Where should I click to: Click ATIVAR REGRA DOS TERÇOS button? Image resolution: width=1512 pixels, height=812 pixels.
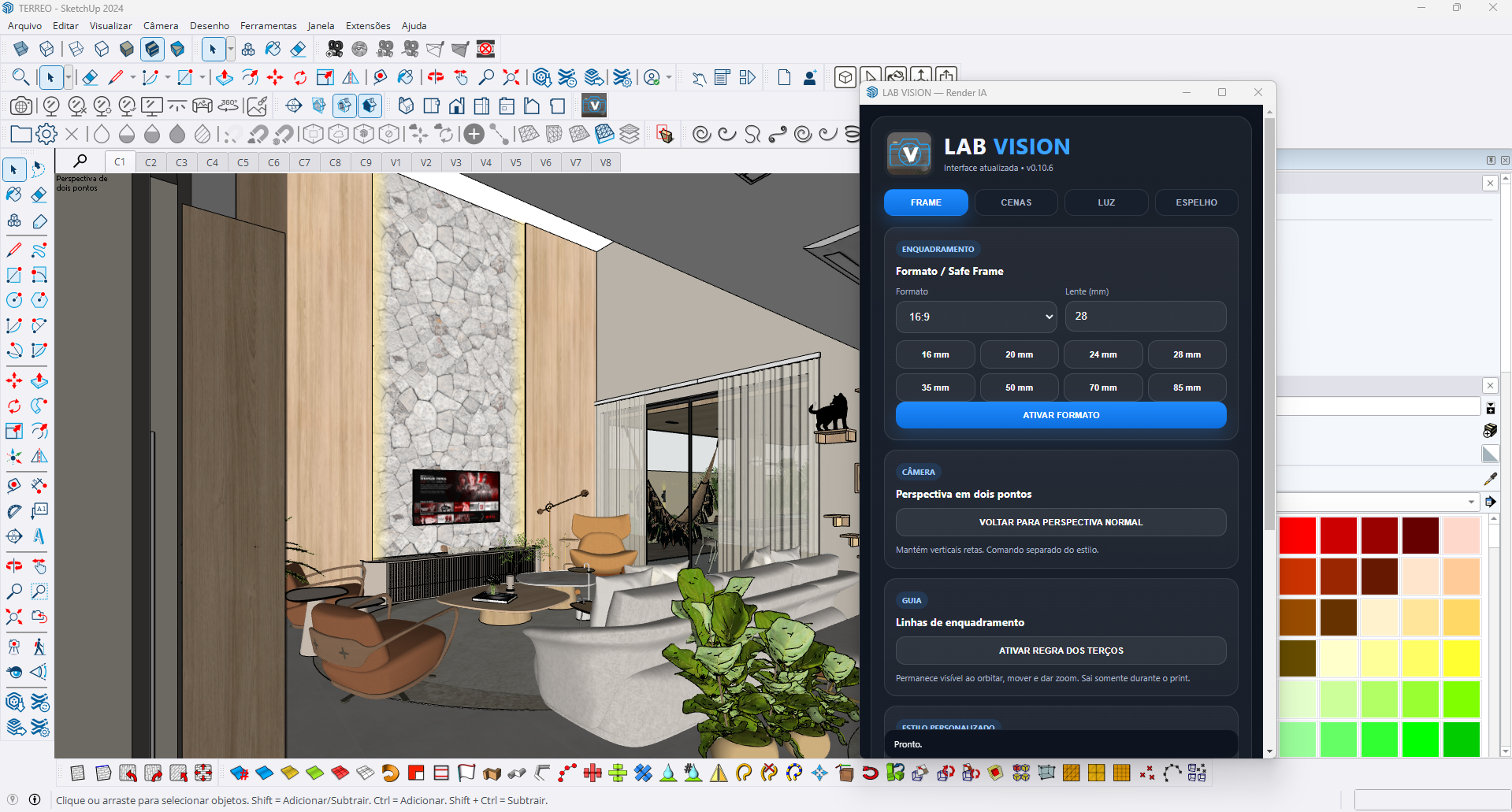pos(1061,651)
